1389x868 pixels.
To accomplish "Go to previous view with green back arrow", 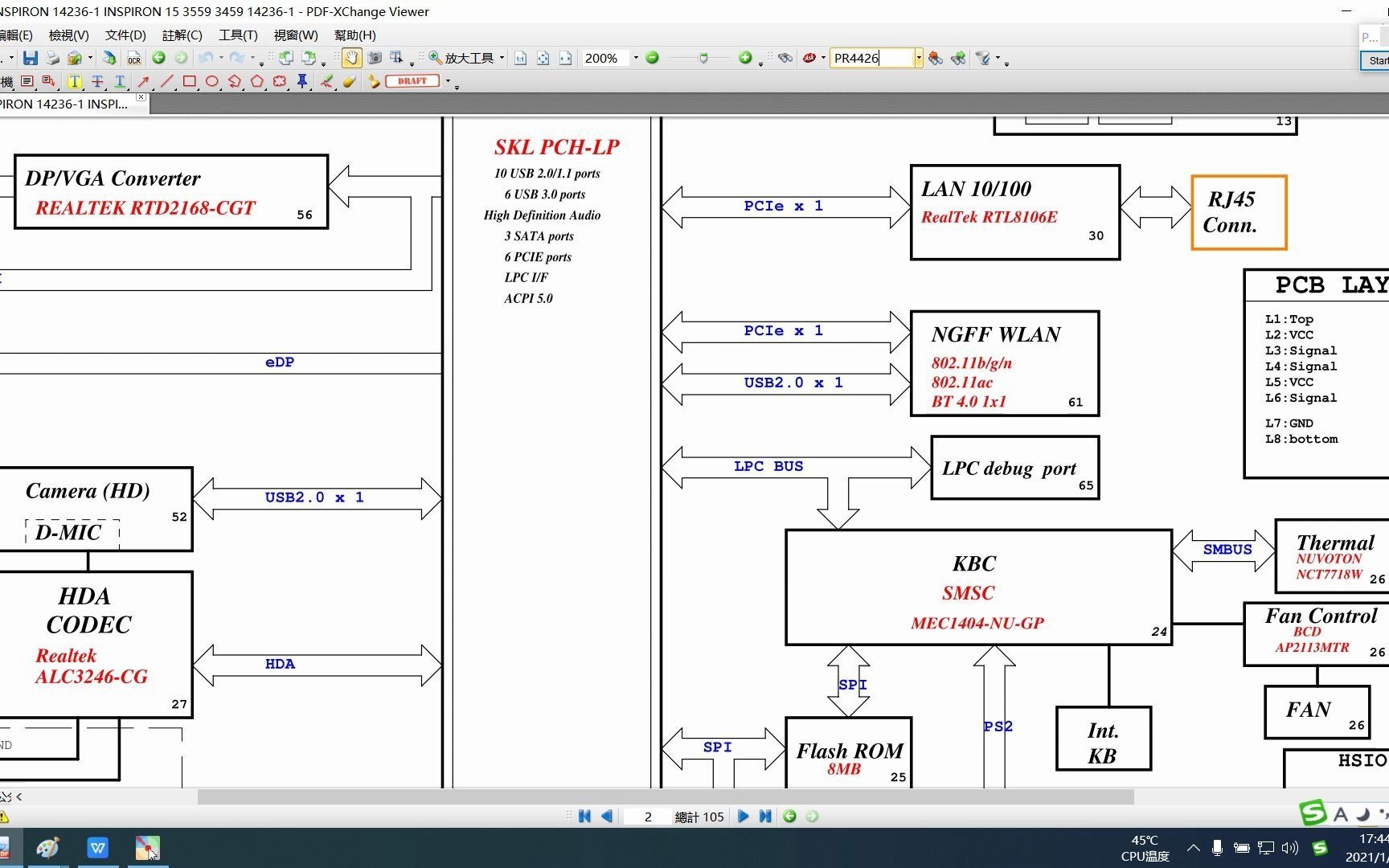I will [x=158, y=58].
